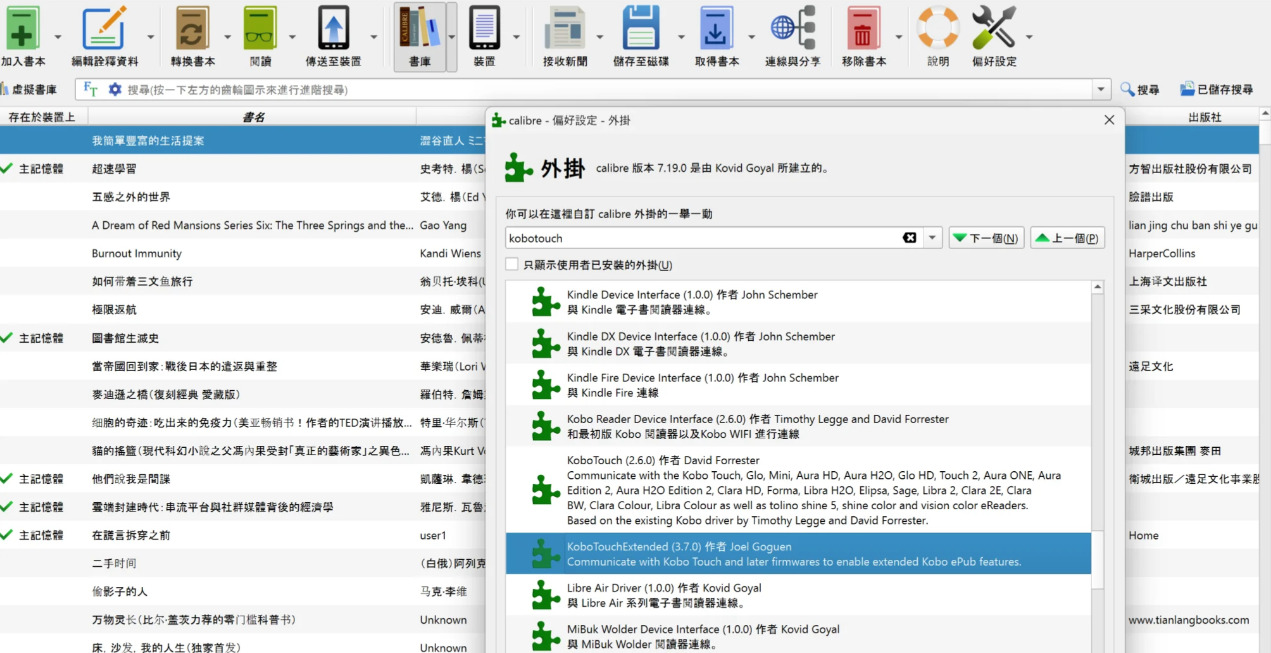Open the 虛擬書庫 virtual library menu
This screenshot has width=1271, height=653.
(30, 89)
